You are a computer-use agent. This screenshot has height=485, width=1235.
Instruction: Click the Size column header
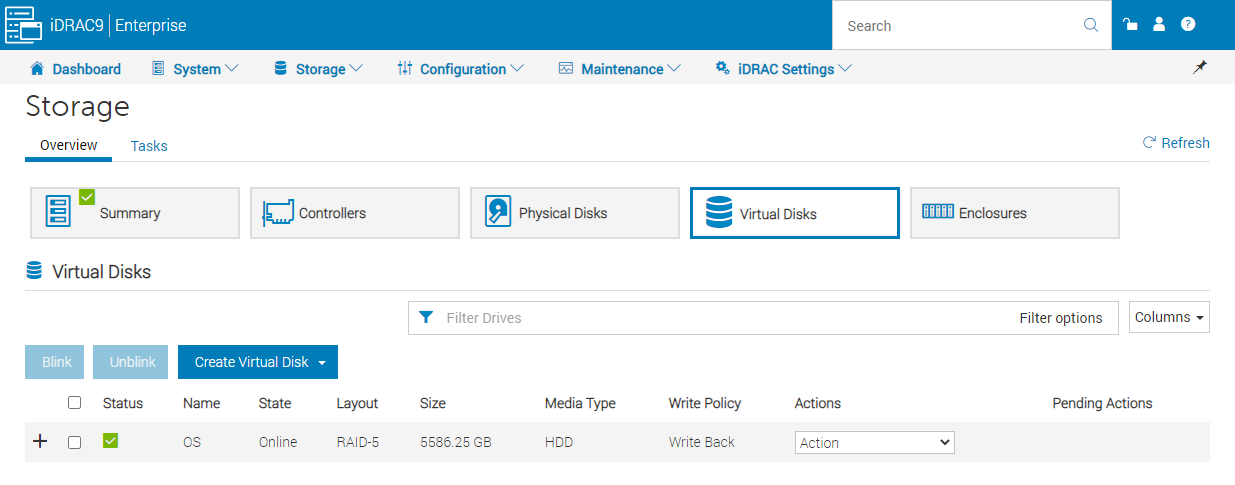tap(433, 403)
